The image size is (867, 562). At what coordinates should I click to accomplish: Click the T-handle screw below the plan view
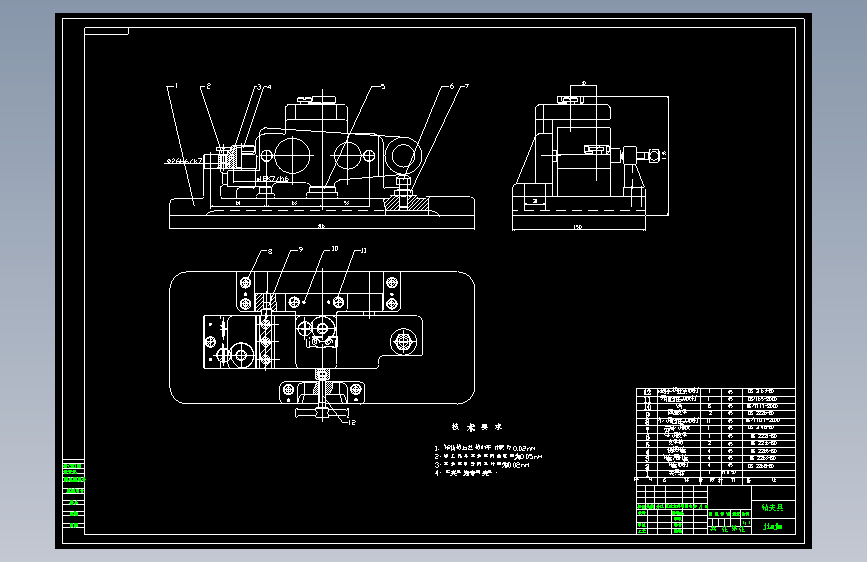(322, 412)
